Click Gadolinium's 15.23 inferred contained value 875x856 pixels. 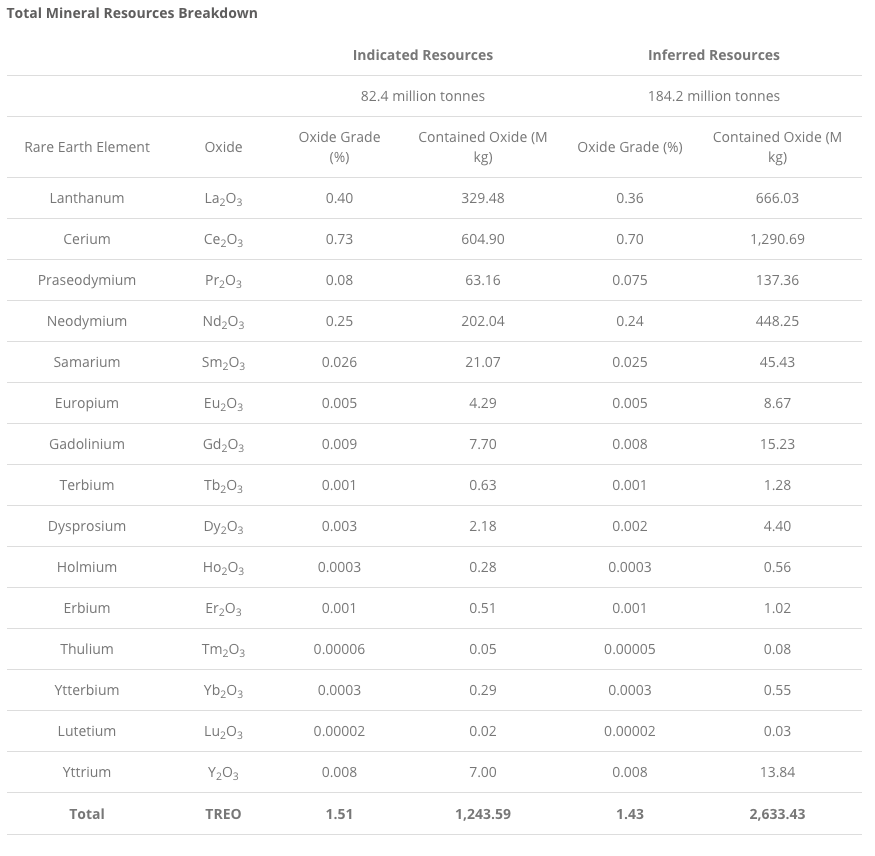point(776,444)
